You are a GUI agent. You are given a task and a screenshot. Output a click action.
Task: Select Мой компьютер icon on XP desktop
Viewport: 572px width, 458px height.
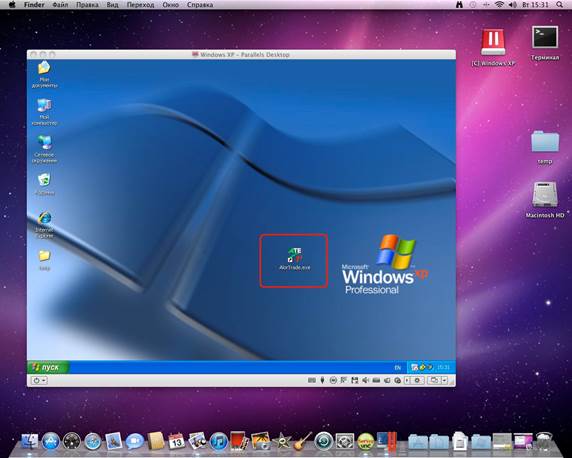pyautogui.click(x=45, y=112)
